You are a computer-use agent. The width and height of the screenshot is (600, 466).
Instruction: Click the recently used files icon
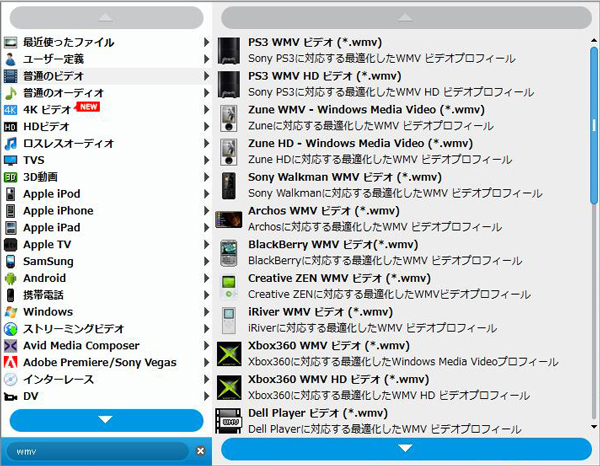(11, 42)
